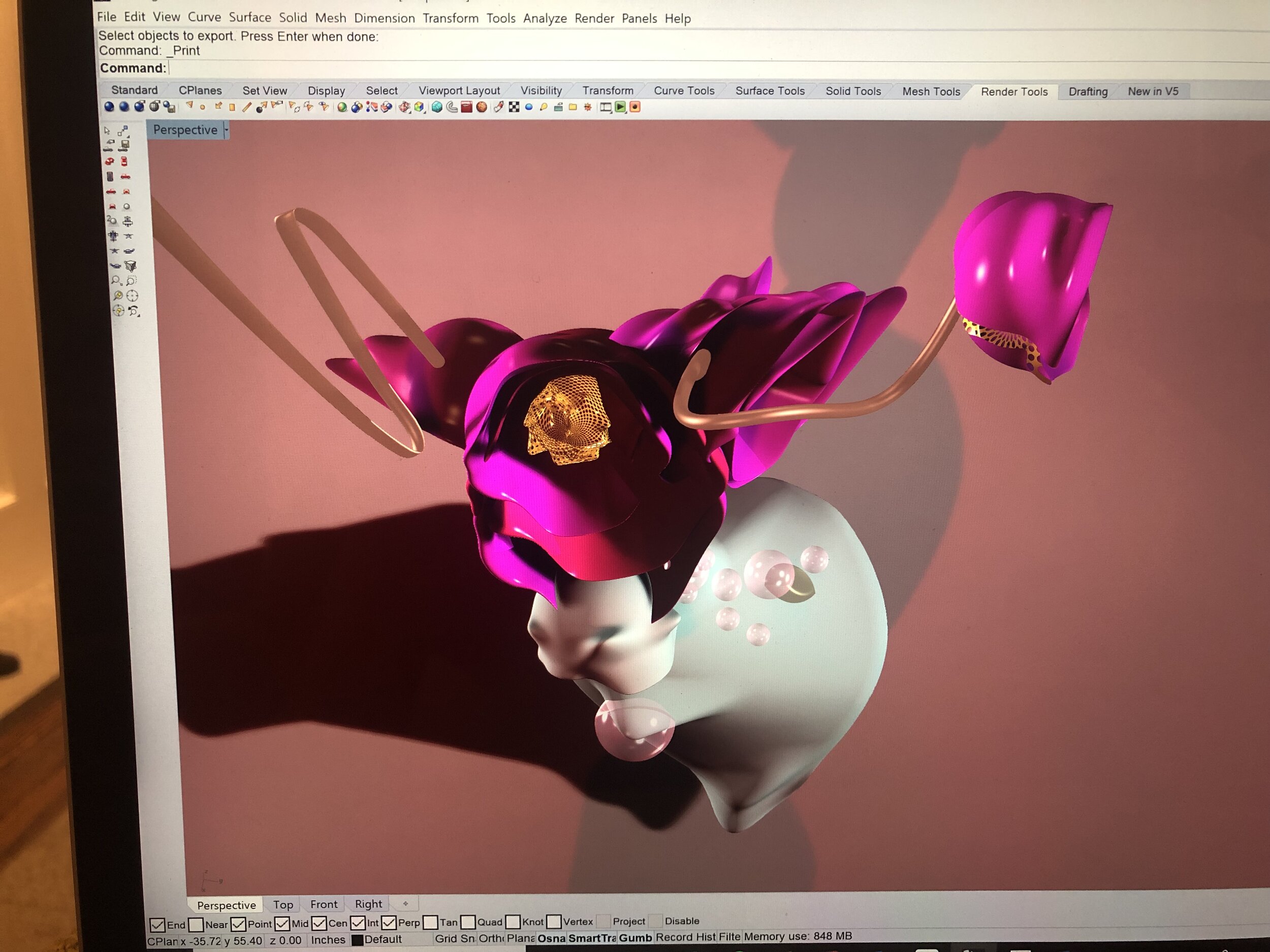Select the arrow pointer tool in sidebar
1270x952 pixels.
pyautogui.click(x=107, y=130)
